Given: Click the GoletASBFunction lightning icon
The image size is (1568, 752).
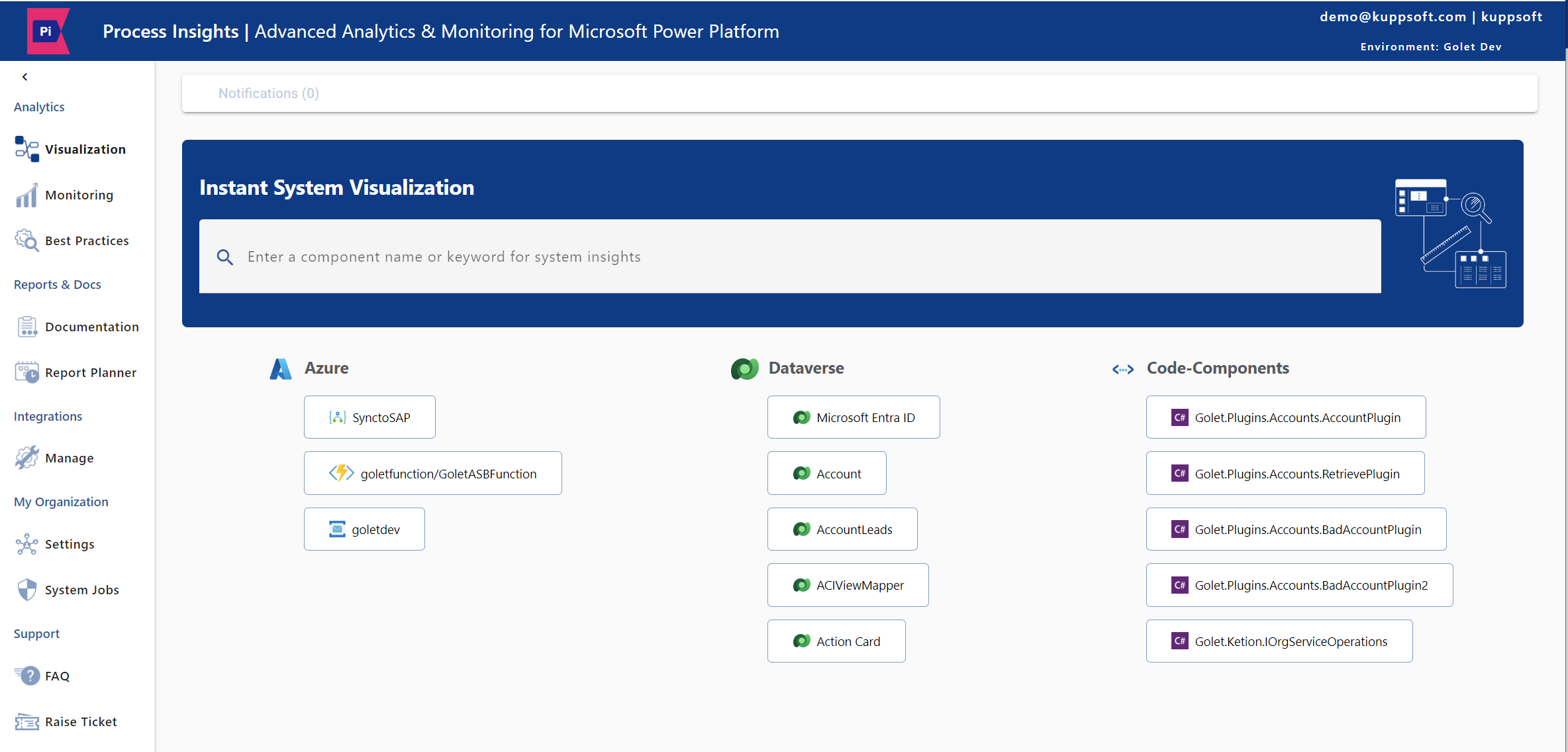Looking at the screenshot, I should point(342,473).
